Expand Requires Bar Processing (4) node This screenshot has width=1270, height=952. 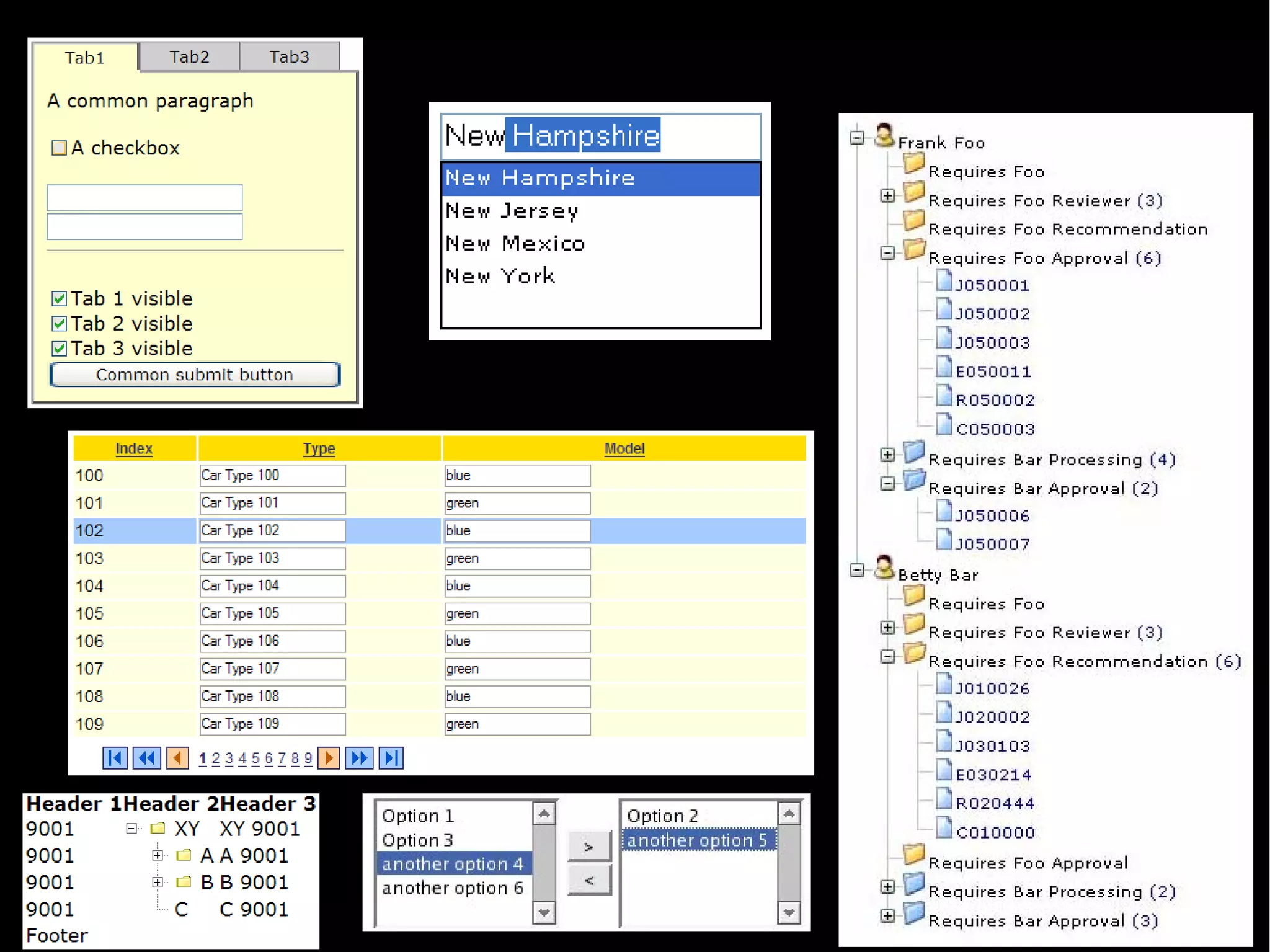click(x=887, y=455)
